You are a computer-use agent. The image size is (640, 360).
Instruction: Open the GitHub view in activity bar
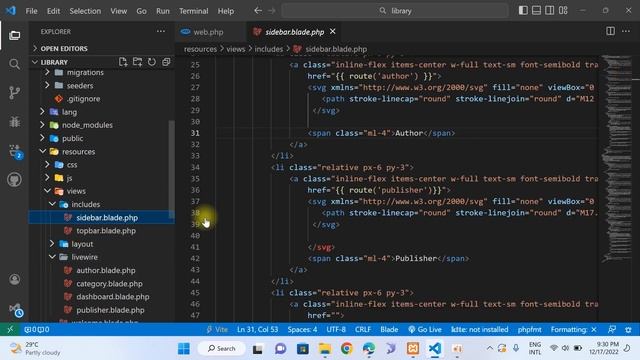point(14,180)
